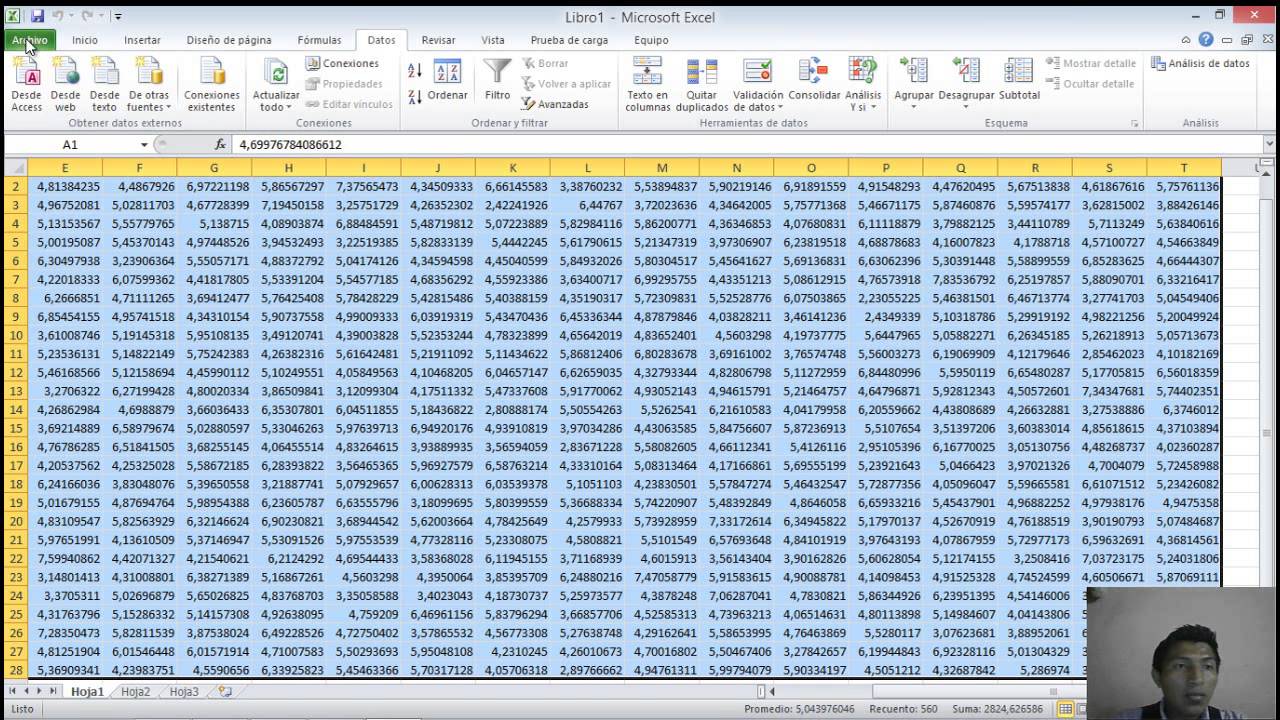Expand Validación de datos dropdown

[758, 101]
